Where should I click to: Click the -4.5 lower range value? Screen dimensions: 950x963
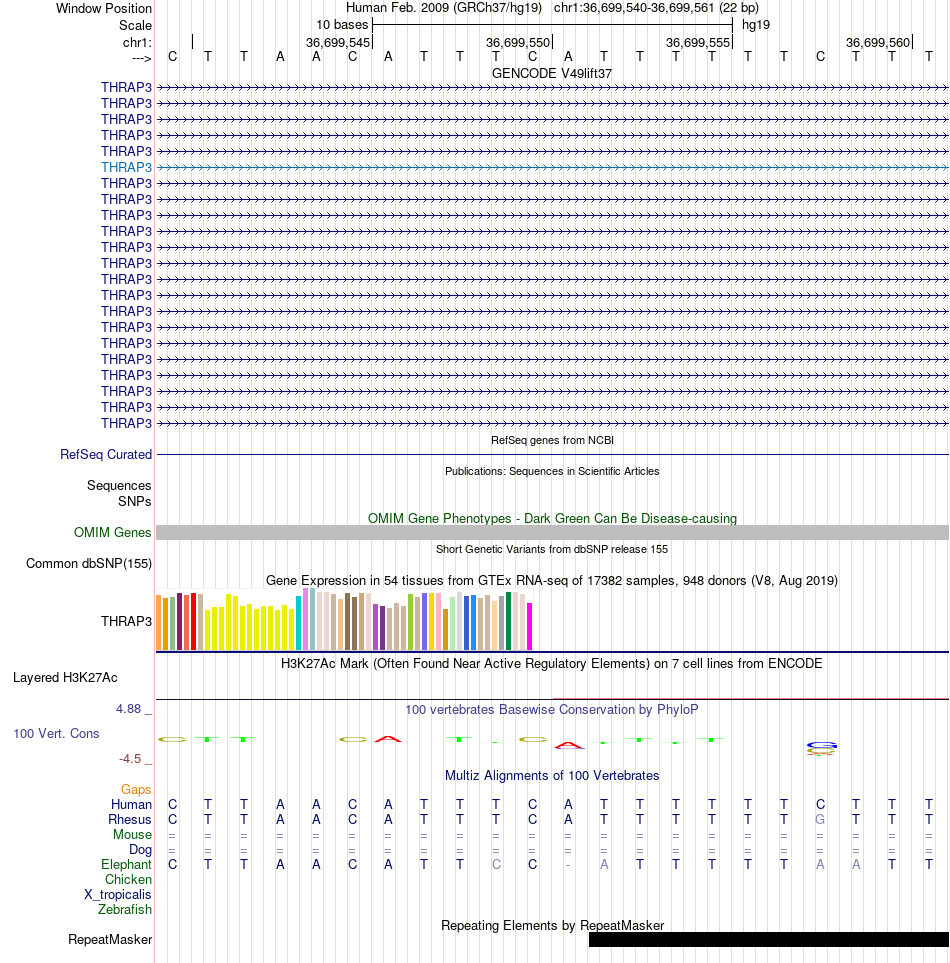pos(130,758)
